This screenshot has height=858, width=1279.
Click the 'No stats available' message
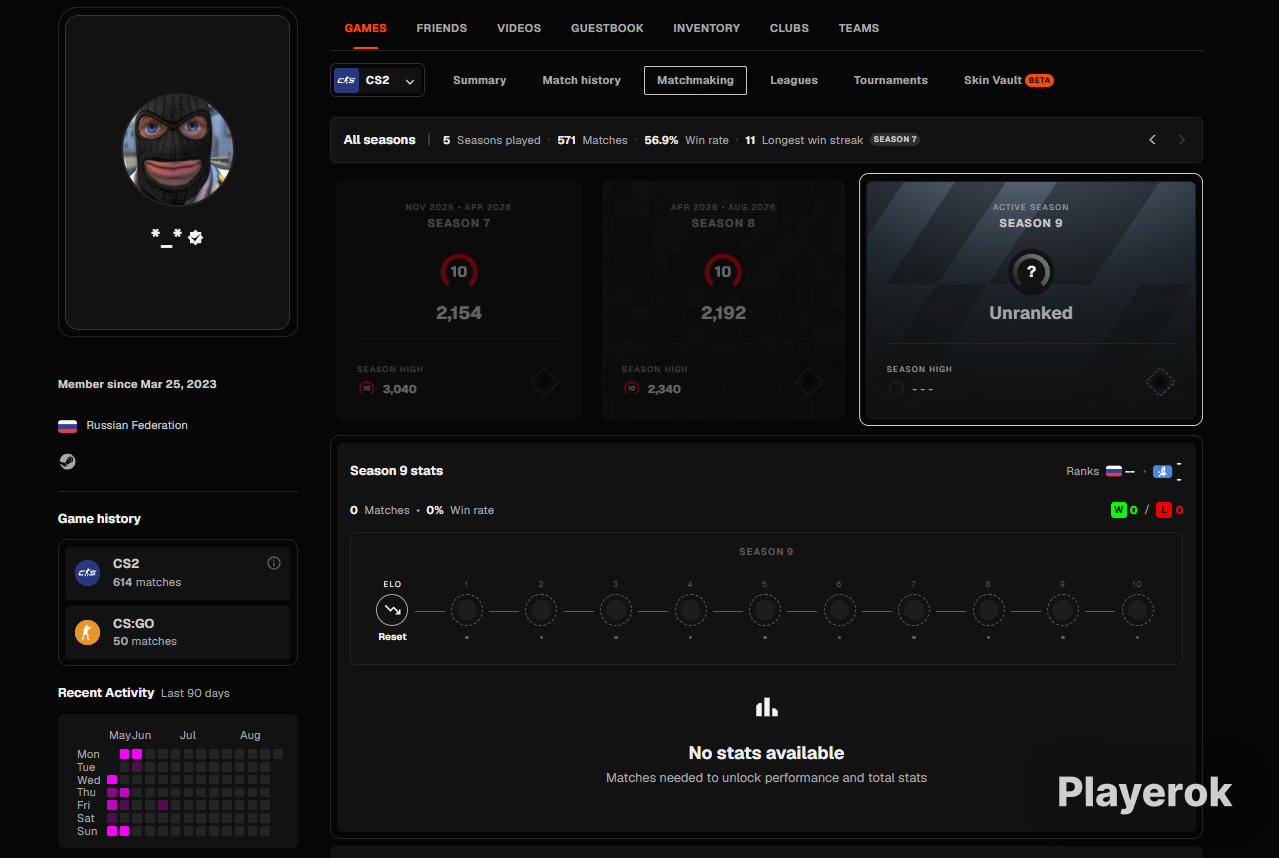pyautogui.click(x=767, y=753)
